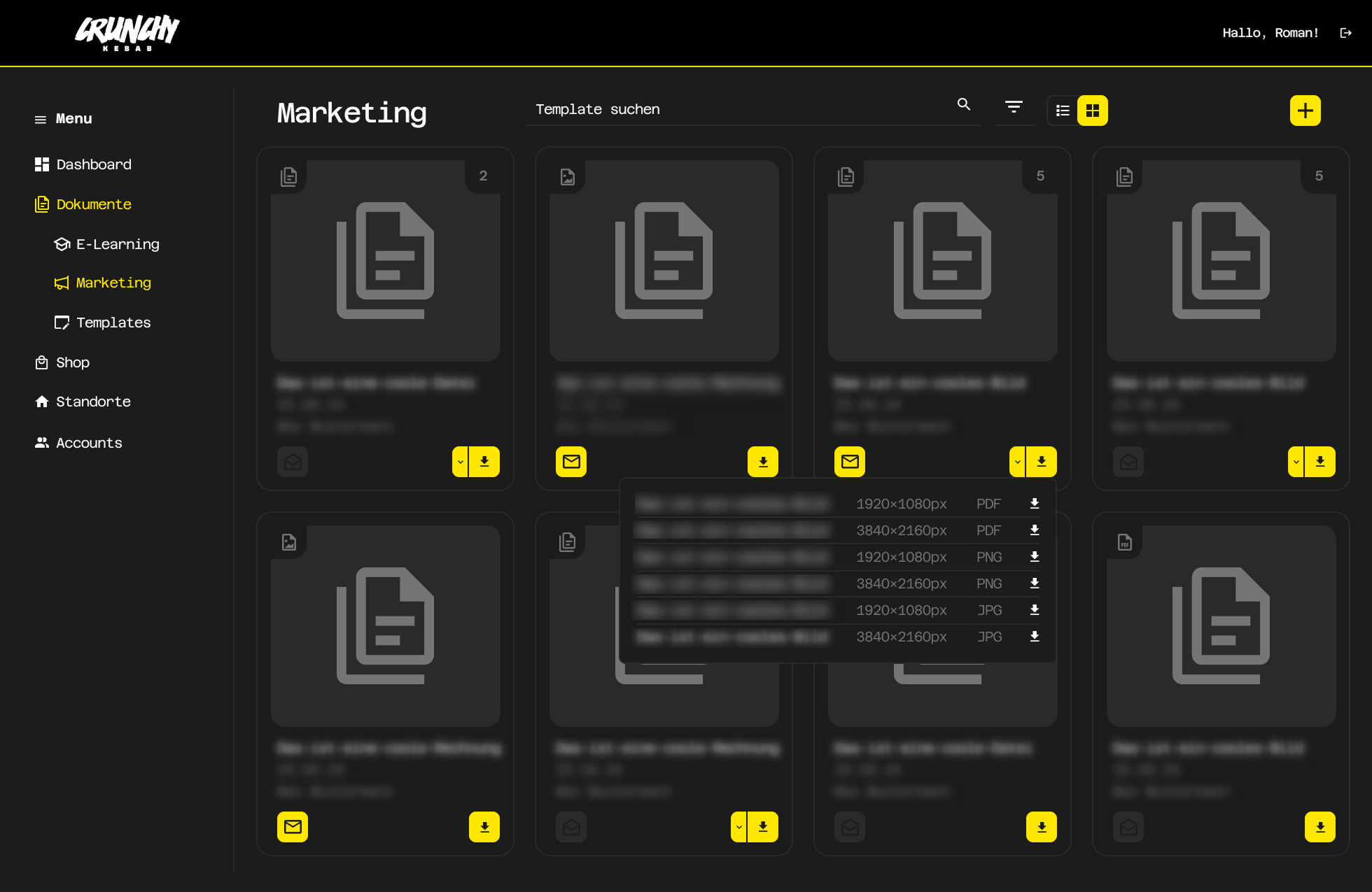Select E-Learning under Dokumente

(x=118, y=243)
